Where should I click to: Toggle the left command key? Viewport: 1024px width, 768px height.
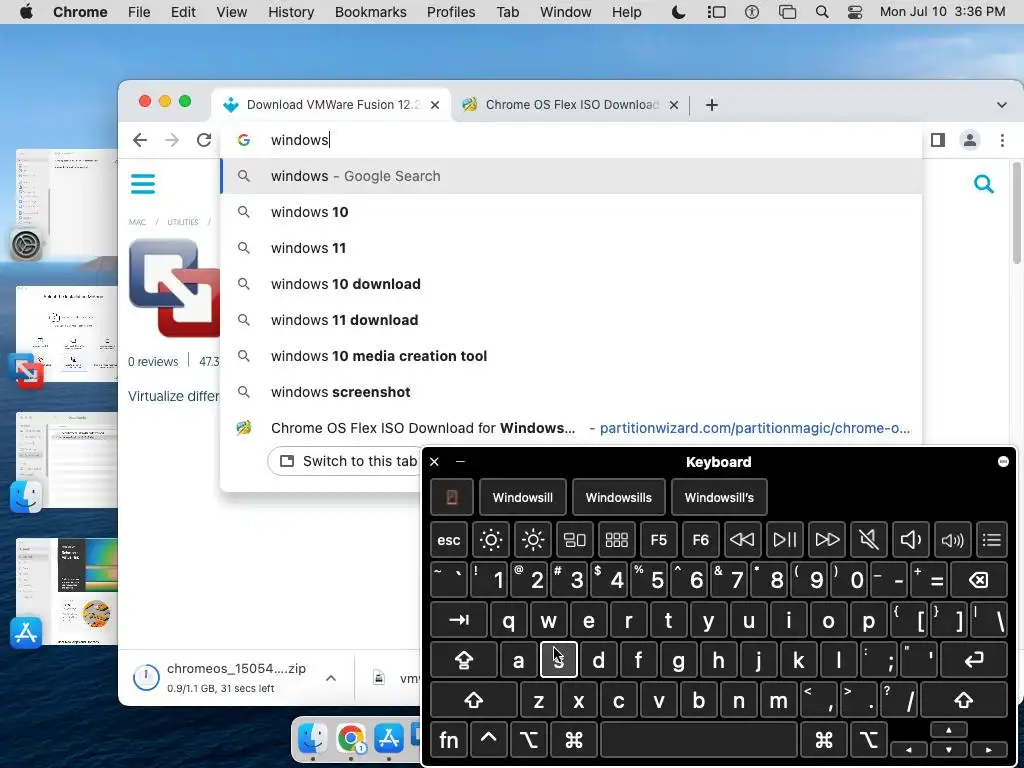click(x=573, y=740)
